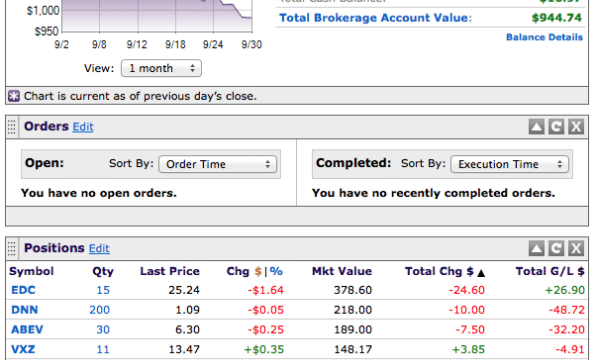Viewport: 596px width, 360px height.
Task: Collapse the Positions panel with its triangle icon
Action: tap(536, 248)
